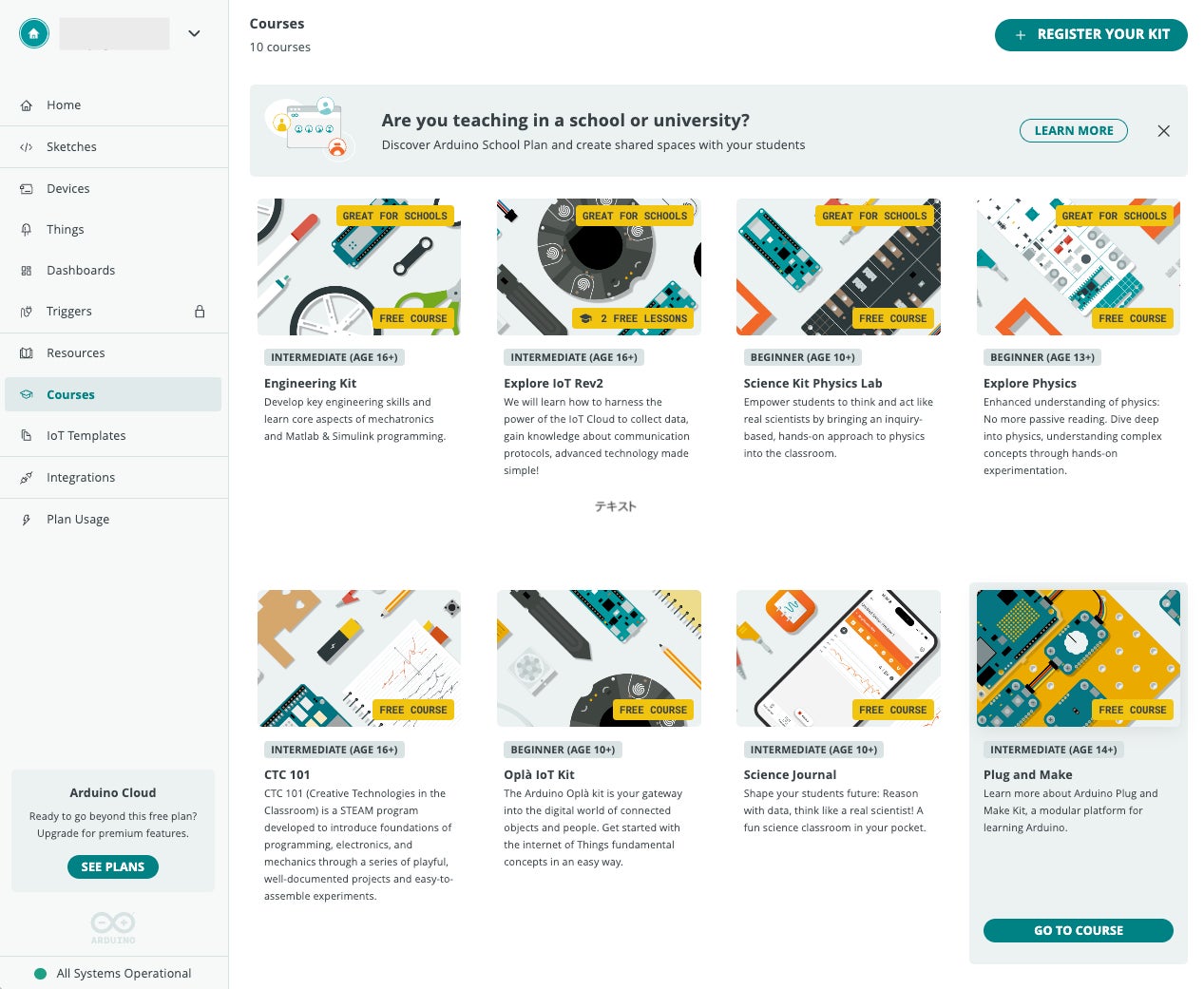Click the Arduino infinity logo in sidebar

click(113, 925)
